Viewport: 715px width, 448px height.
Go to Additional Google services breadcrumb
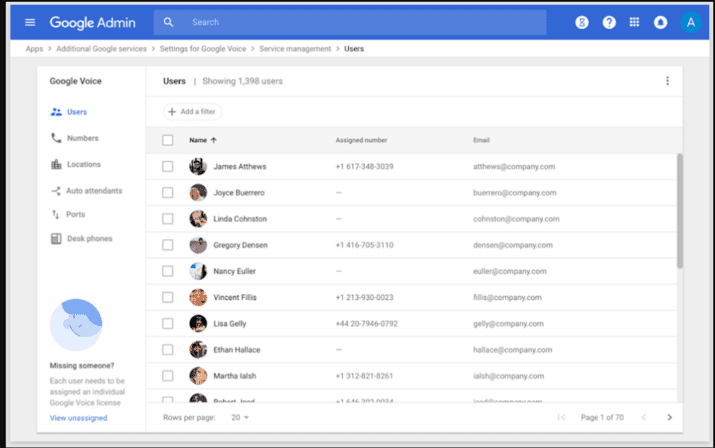pyautogui.click(x=101, y=49)
